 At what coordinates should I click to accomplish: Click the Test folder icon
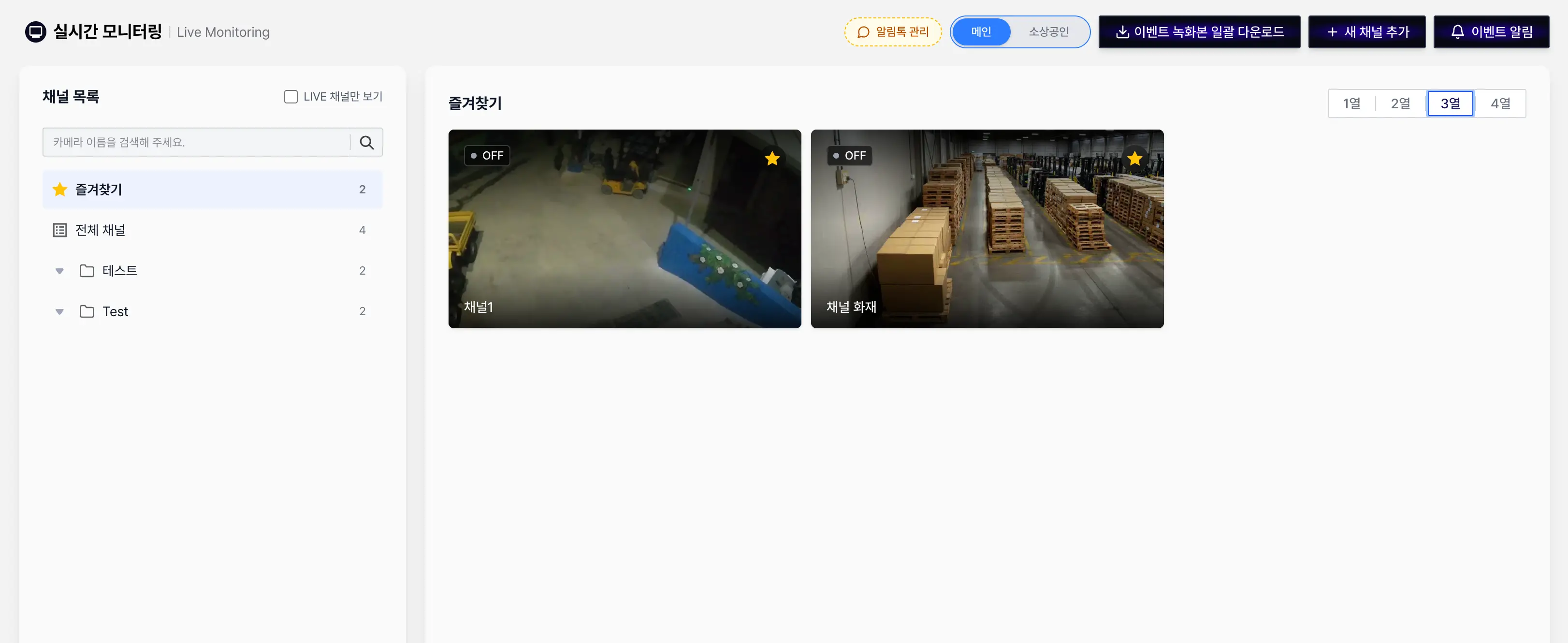pos(87,312)
